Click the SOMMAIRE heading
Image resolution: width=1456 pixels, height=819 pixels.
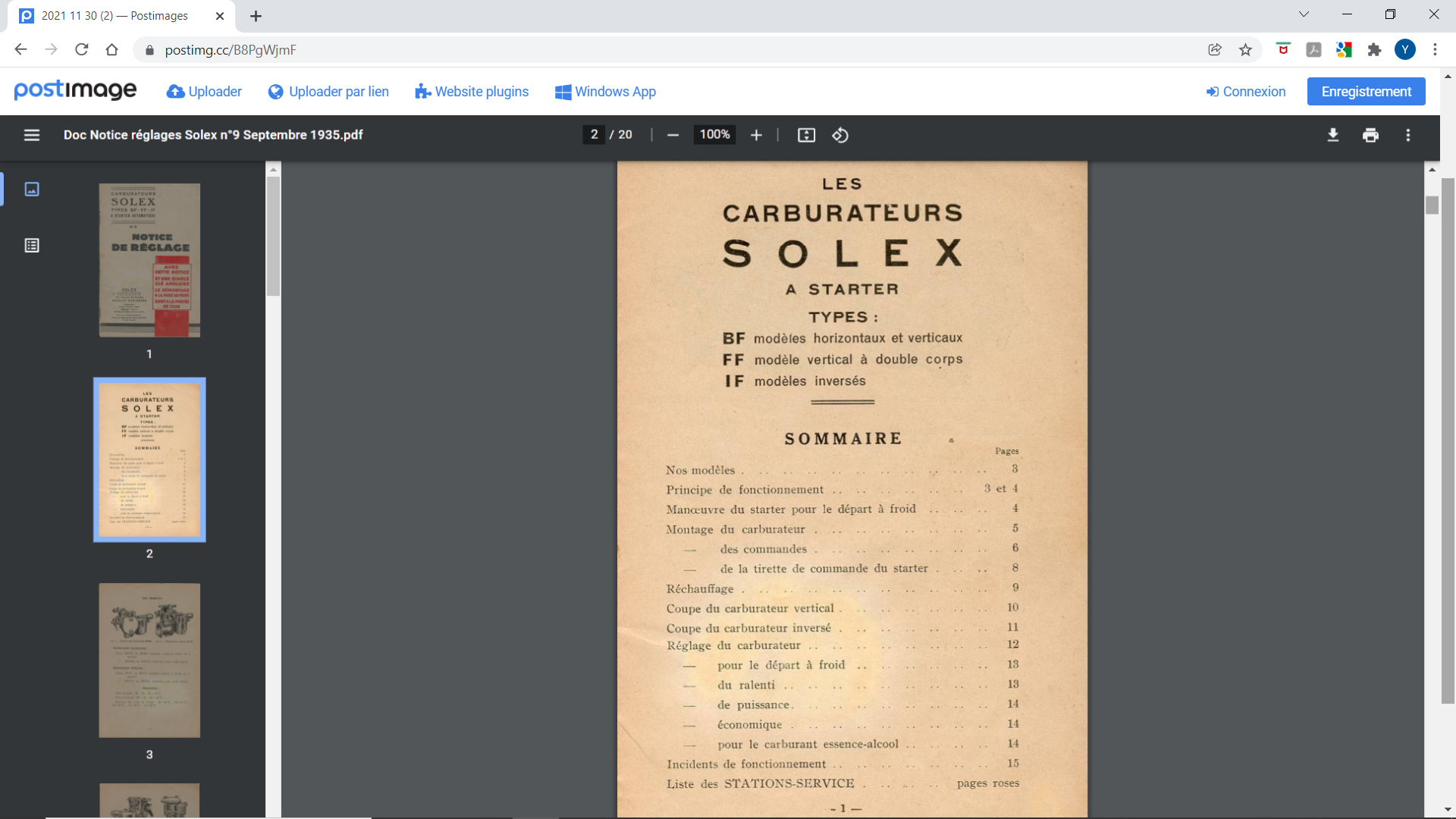(x=843, y=438)
